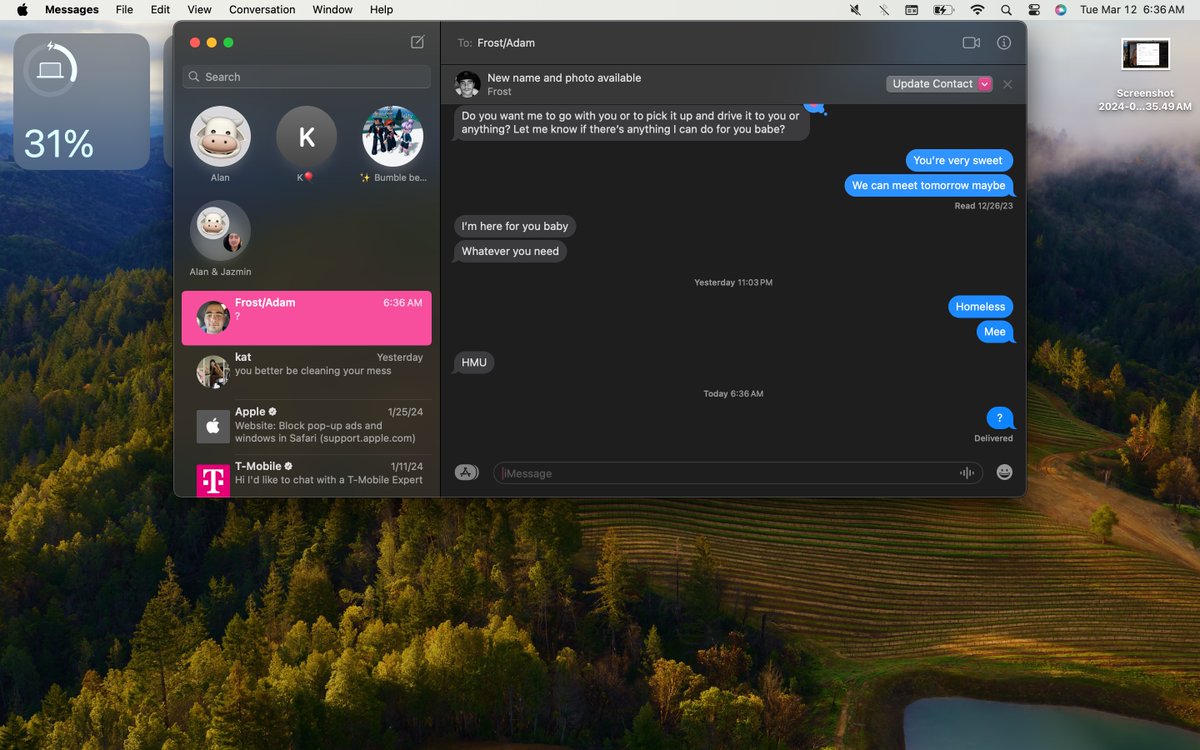This screenshot has width=1200, height=750.
Task: Open the View menu
Action: (x=200, y=10)
